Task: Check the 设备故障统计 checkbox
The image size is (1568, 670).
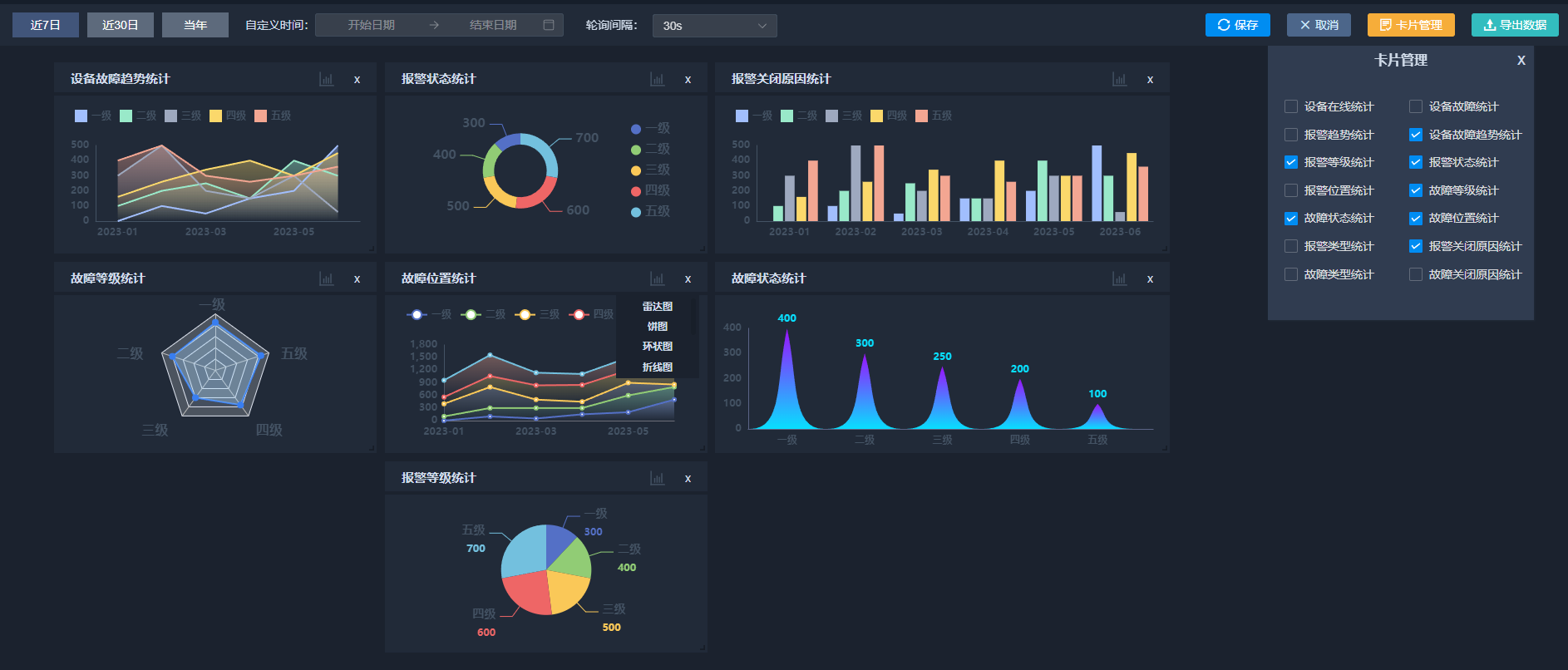Action: [1416, 106]
